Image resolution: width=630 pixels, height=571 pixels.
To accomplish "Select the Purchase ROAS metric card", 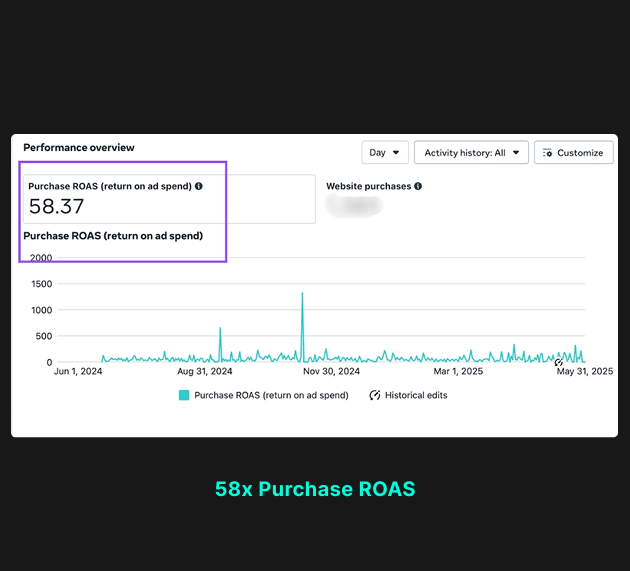I will pyautogui.click(x=170, y=200).
